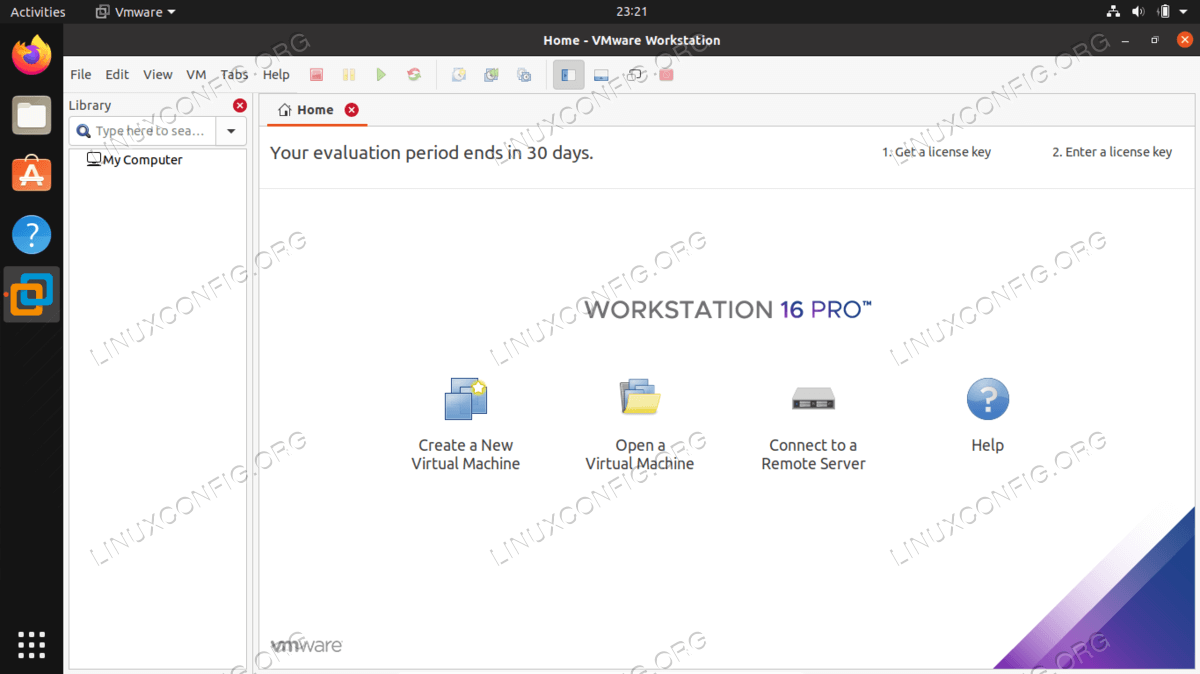Open the Tabs menu
1200x674 pixels.
pos(235,75)
